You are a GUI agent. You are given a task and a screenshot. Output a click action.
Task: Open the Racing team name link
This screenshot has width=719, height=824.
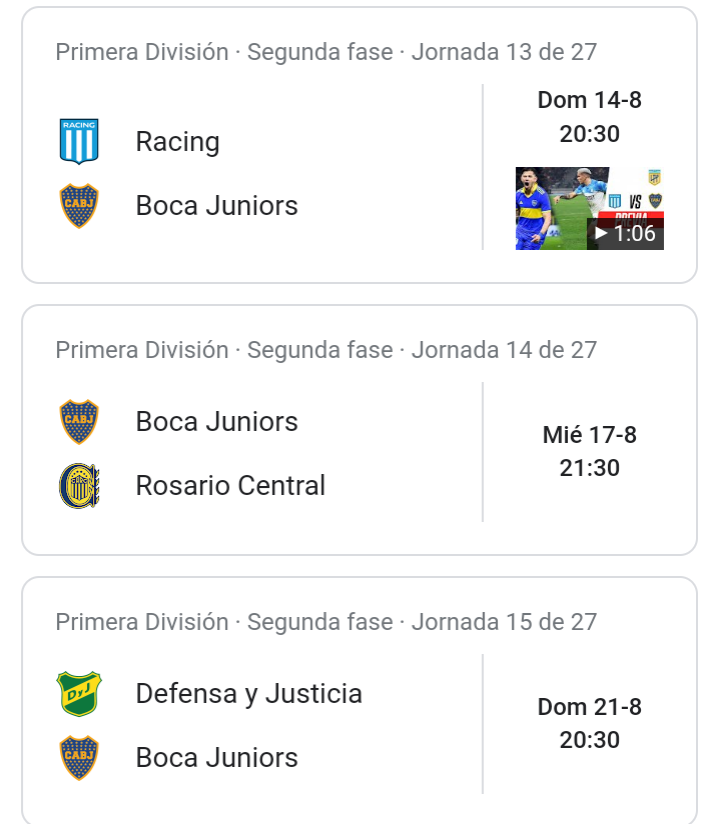coord(178,142)
